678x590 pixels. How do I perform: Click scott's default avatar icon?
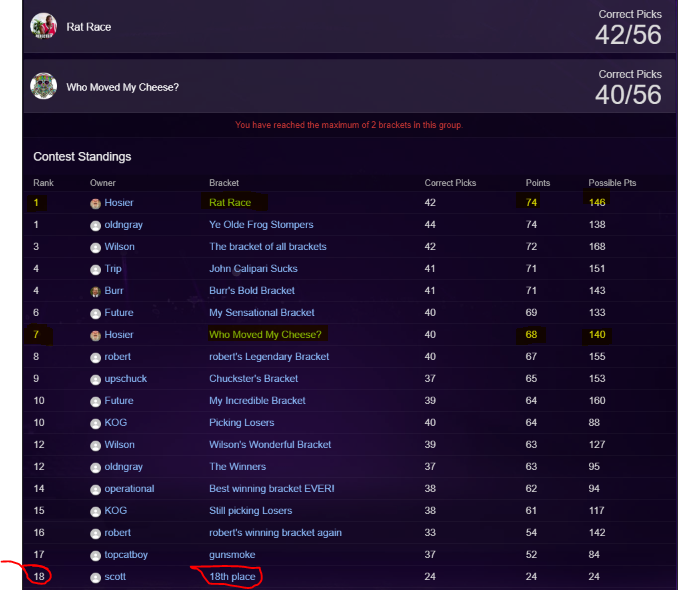click(x=95, y=577)
